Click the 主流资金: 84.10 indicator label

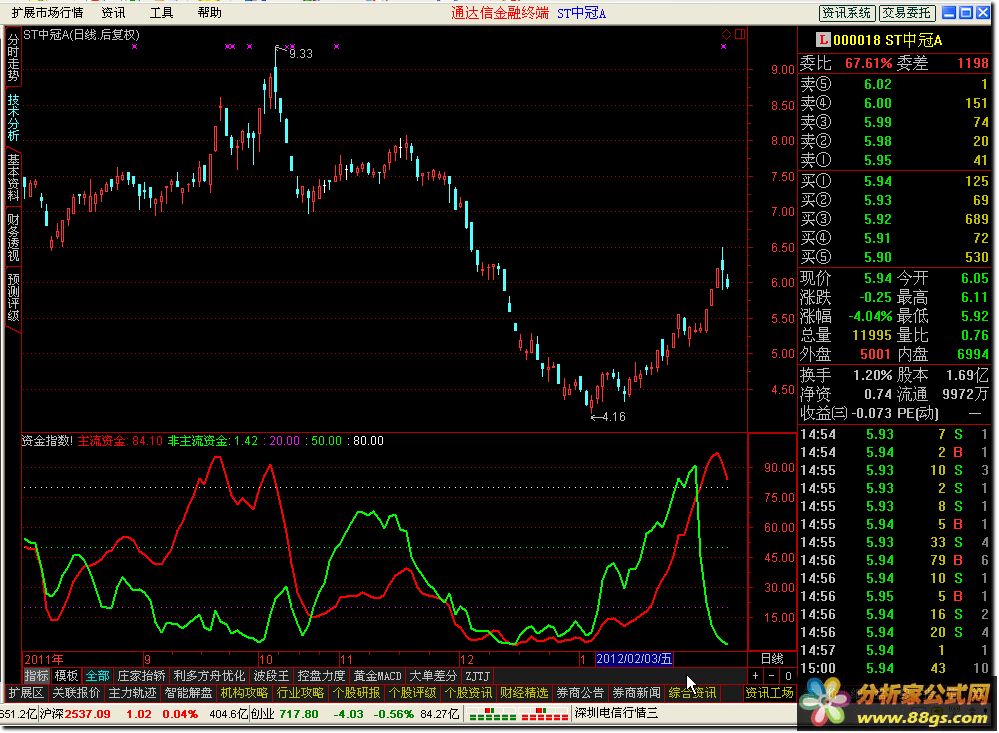point(120,441)
